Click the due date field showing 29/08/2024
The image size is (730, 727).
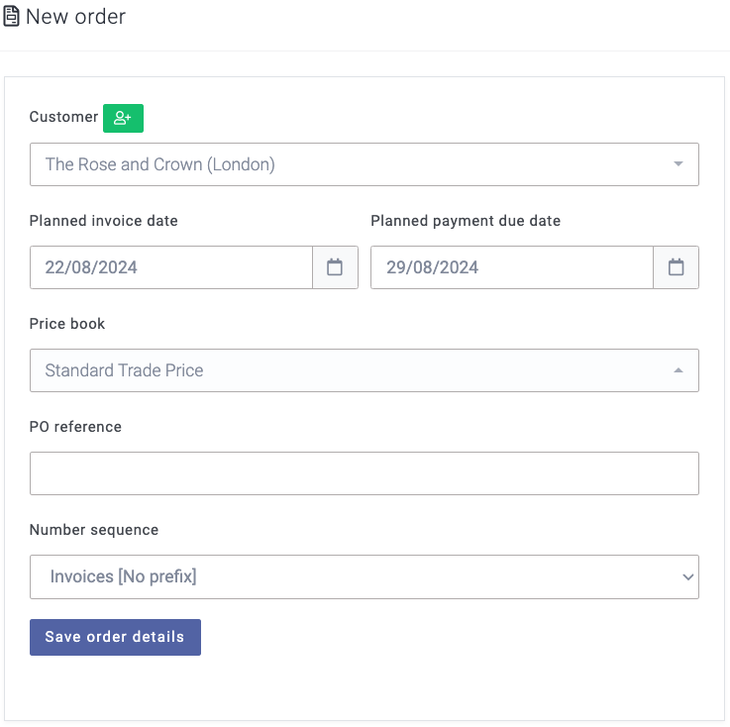tap(511, 268)
